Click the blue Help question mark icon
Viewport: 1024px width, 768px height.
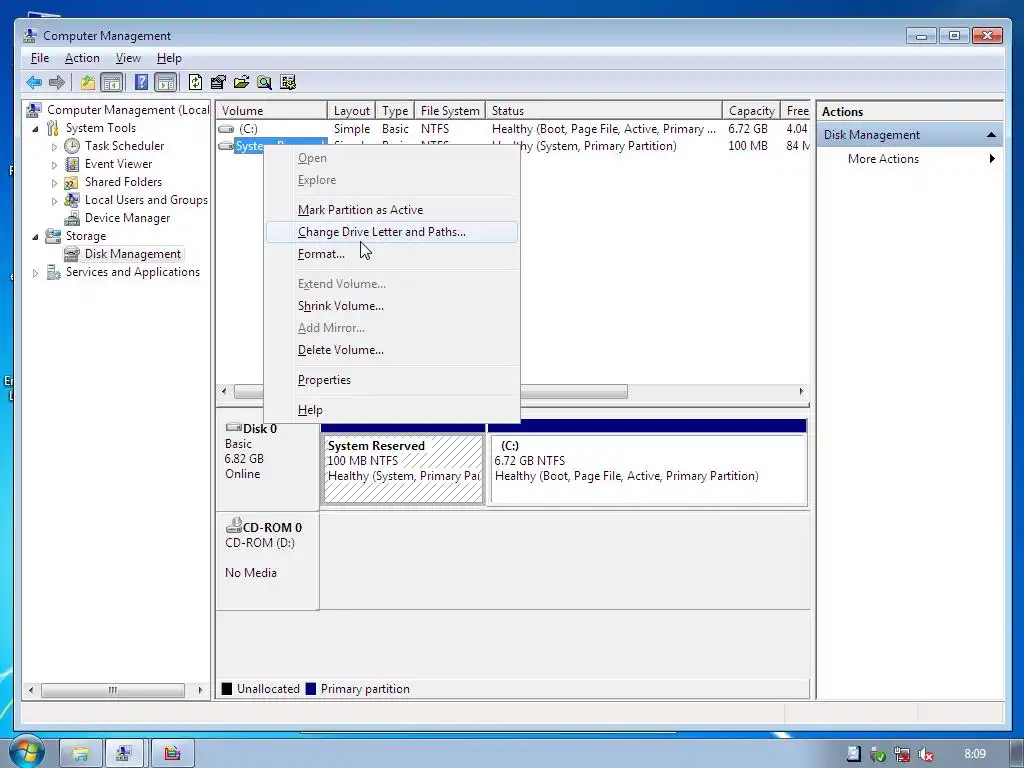[141, 82]
